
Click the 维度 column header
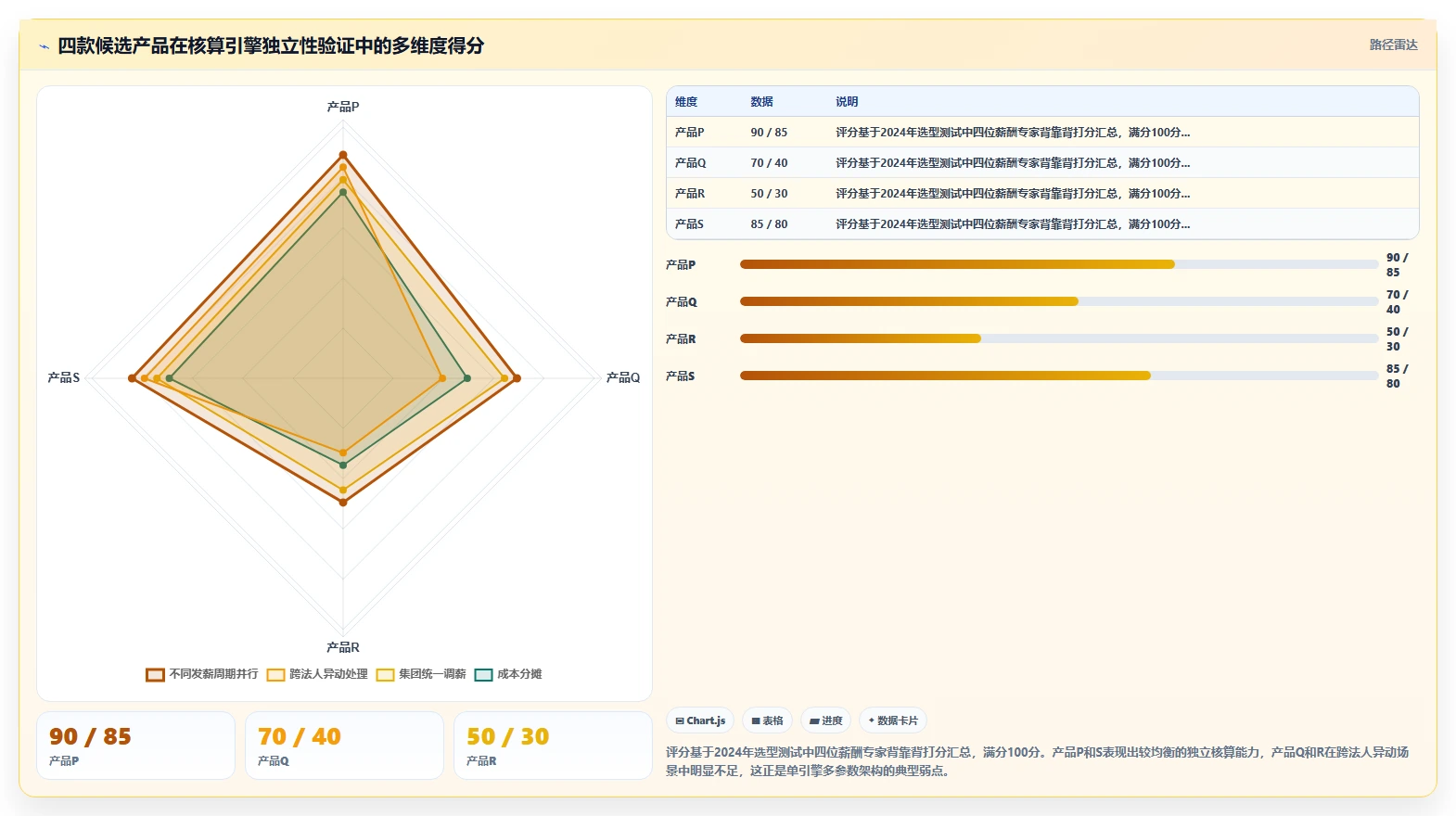tap(686, 102)
